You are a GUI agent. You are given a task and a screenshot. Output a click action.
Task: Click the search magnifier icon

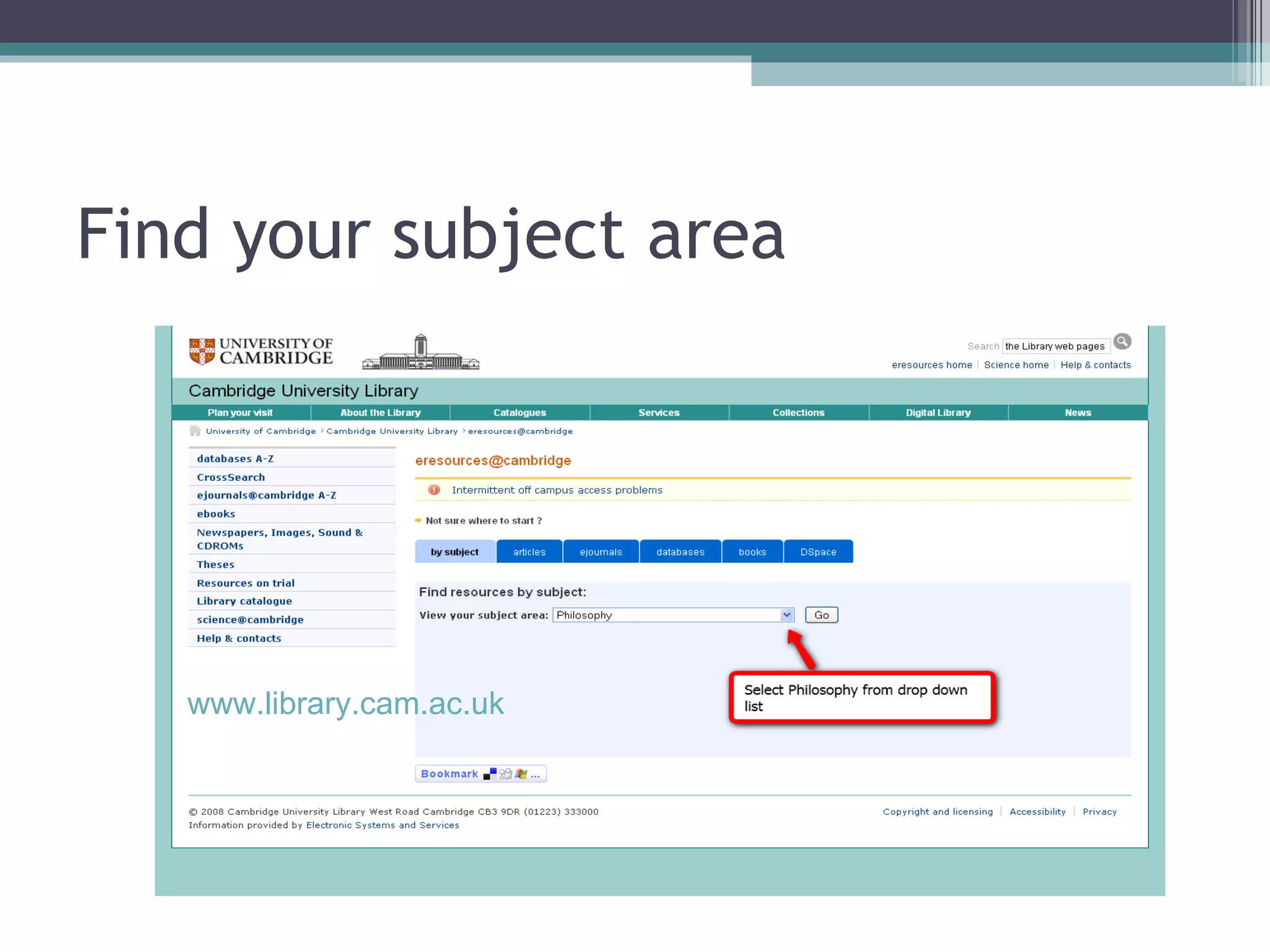click(x=1122, y=342)
